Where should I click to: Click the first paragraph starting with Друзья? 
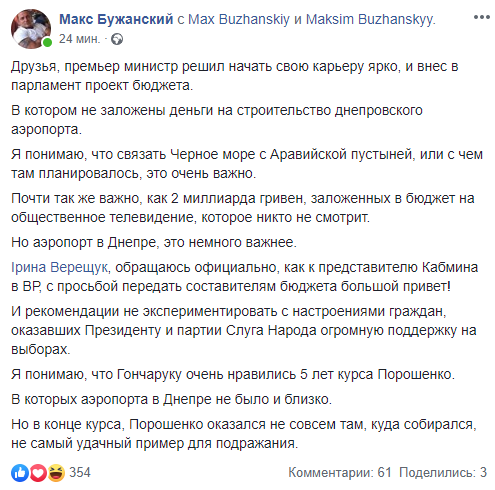coord(235,76)
